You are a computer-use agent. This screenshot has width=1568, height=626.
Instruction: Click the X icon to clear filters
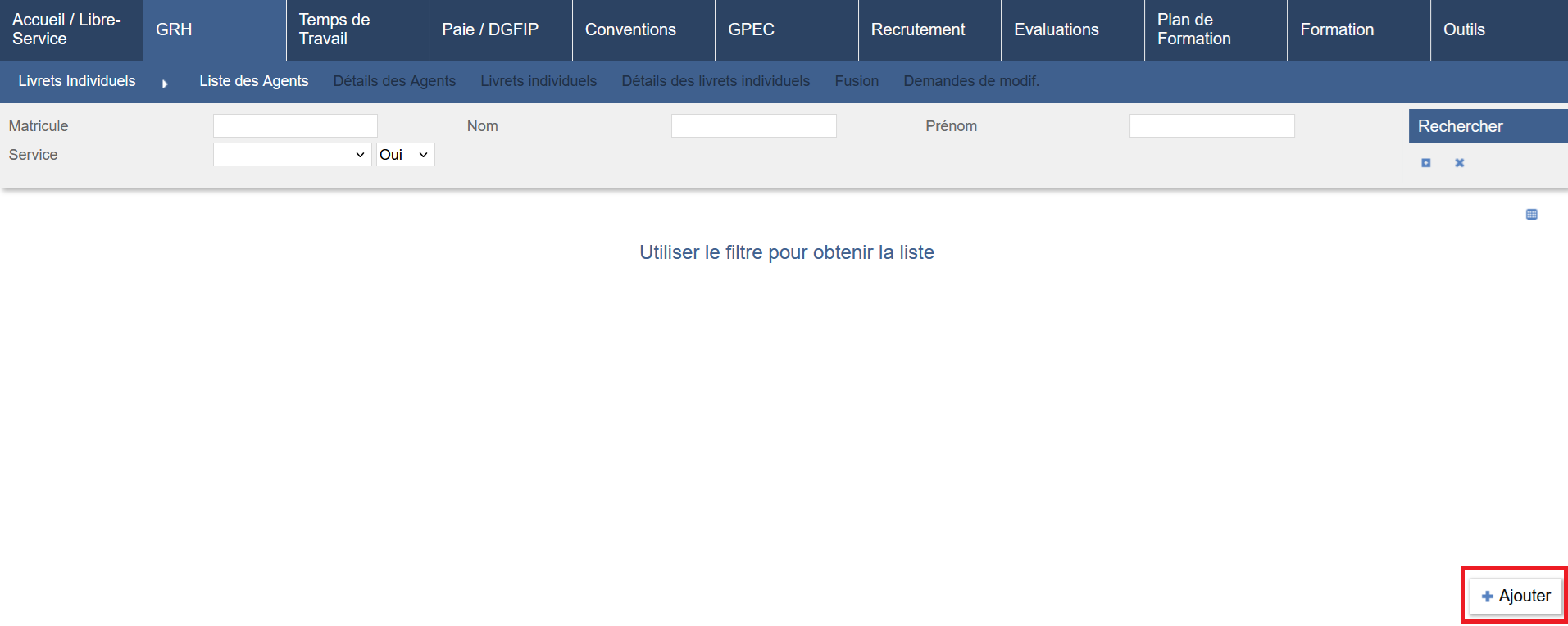(x=1460, y=163)
